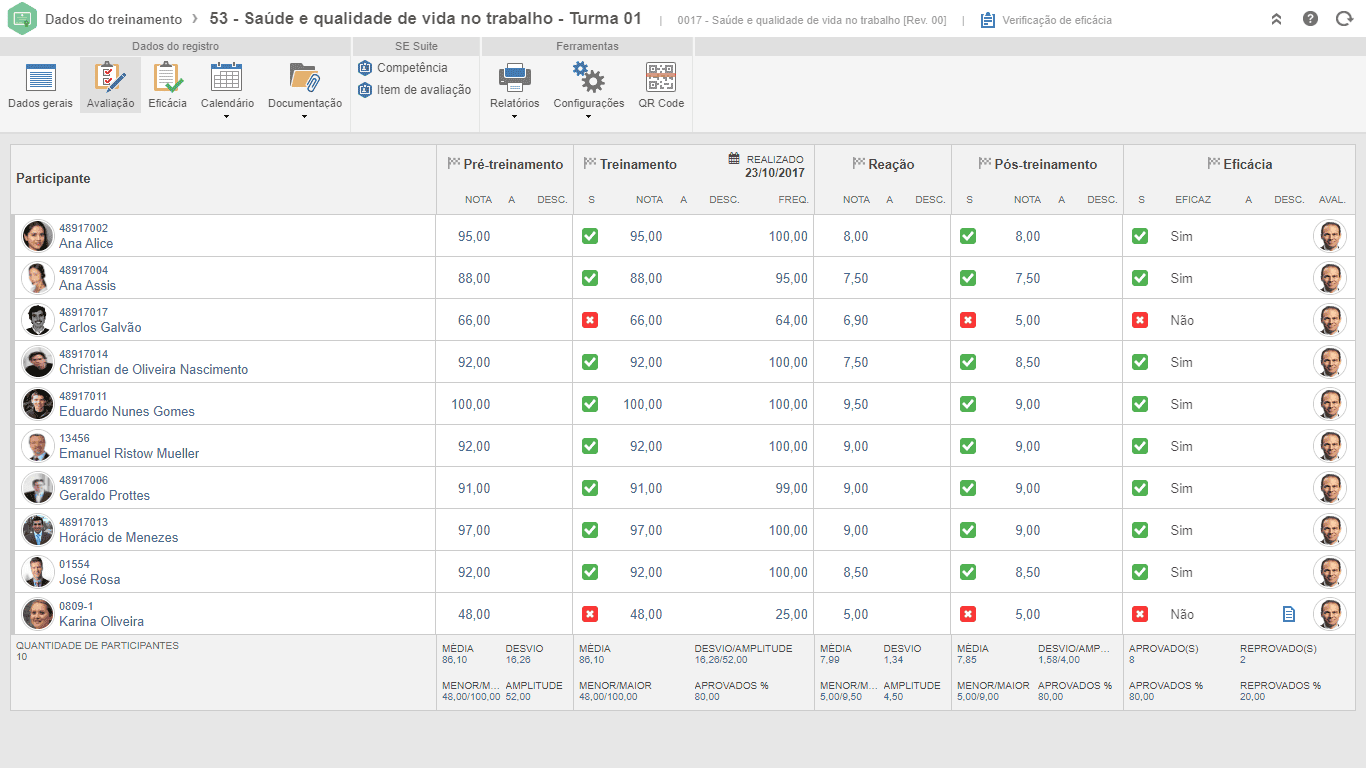The width and height of the screenshot is (1366, 768).
Task: Click the flag icon beside Pós-treinamento header
Action: click(x=985, y=164)
